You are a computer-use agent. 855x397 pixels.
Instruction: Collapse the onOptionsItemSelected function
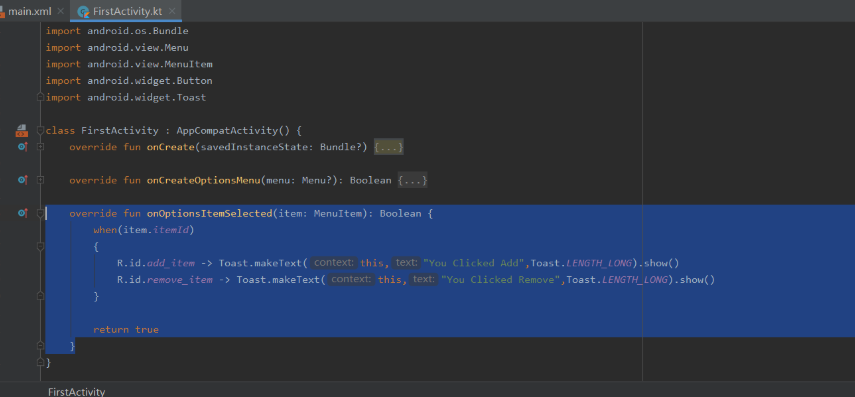tap(40, 214)
